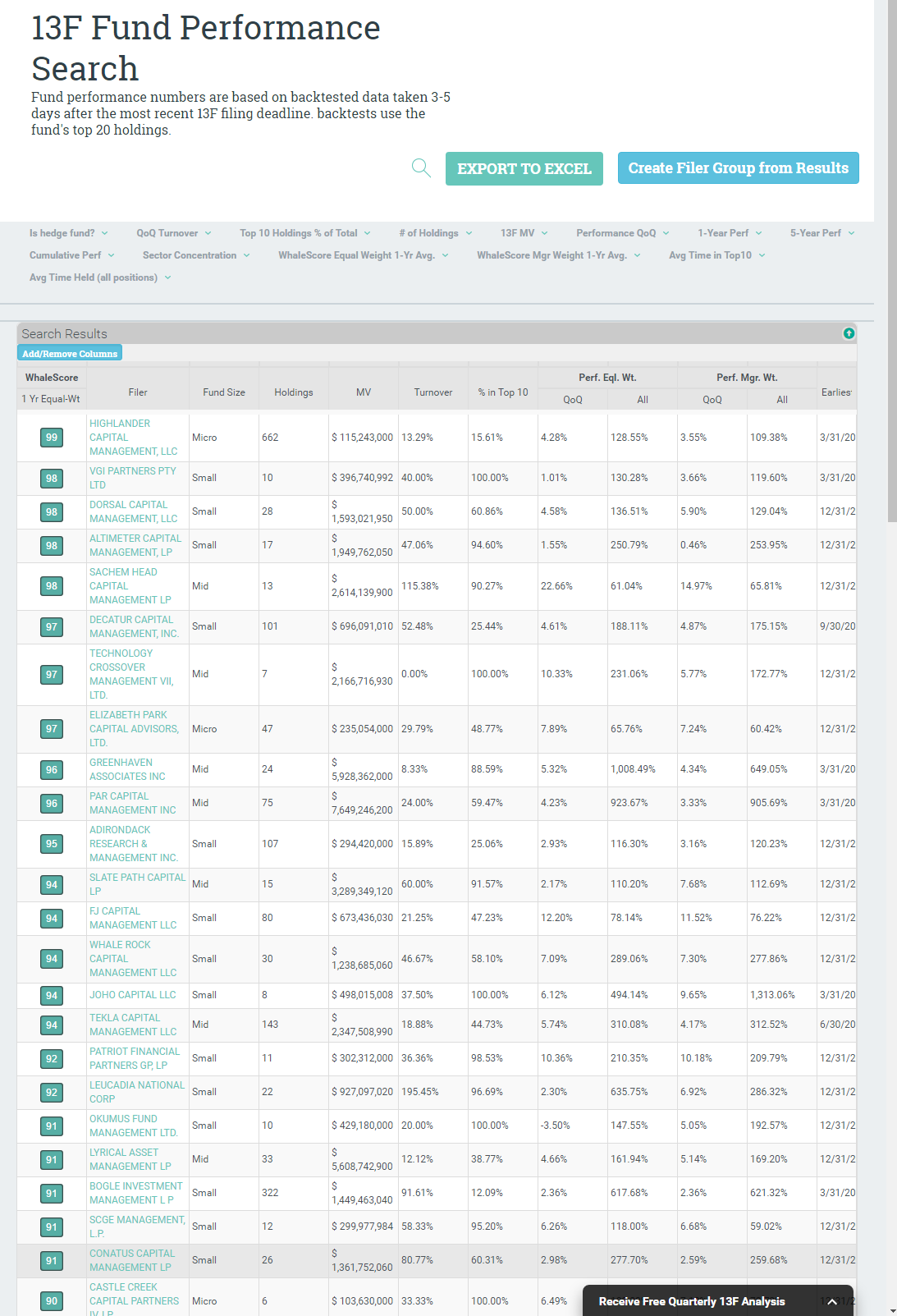
Task: Open the Is hedge fund? filter dropdown
Action: (69, 233)
